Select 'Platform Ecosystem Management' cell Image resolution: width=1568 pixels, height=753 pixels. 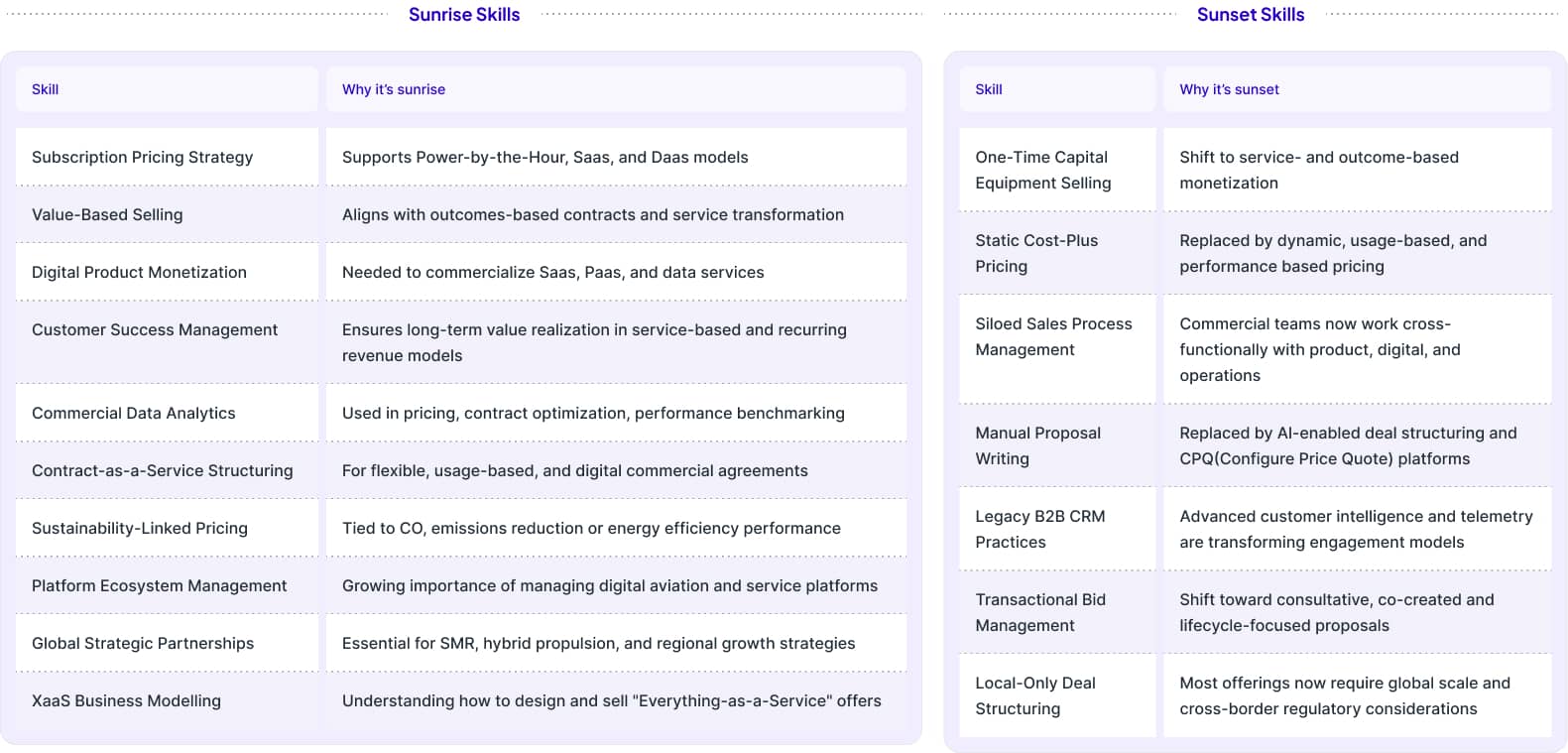click(x=167, y=585)
